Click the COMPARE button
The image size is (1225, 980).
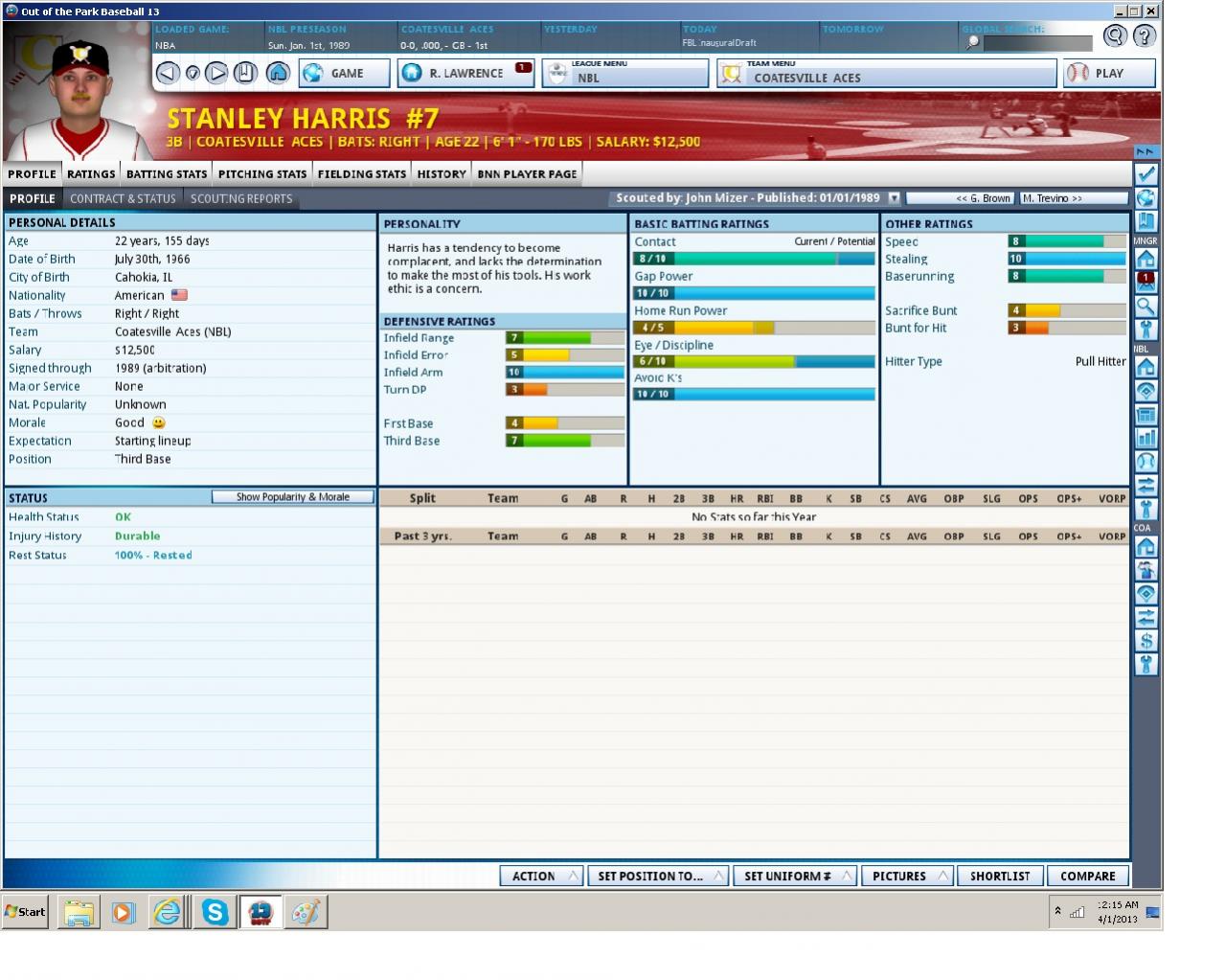[x=1087, y=876]
